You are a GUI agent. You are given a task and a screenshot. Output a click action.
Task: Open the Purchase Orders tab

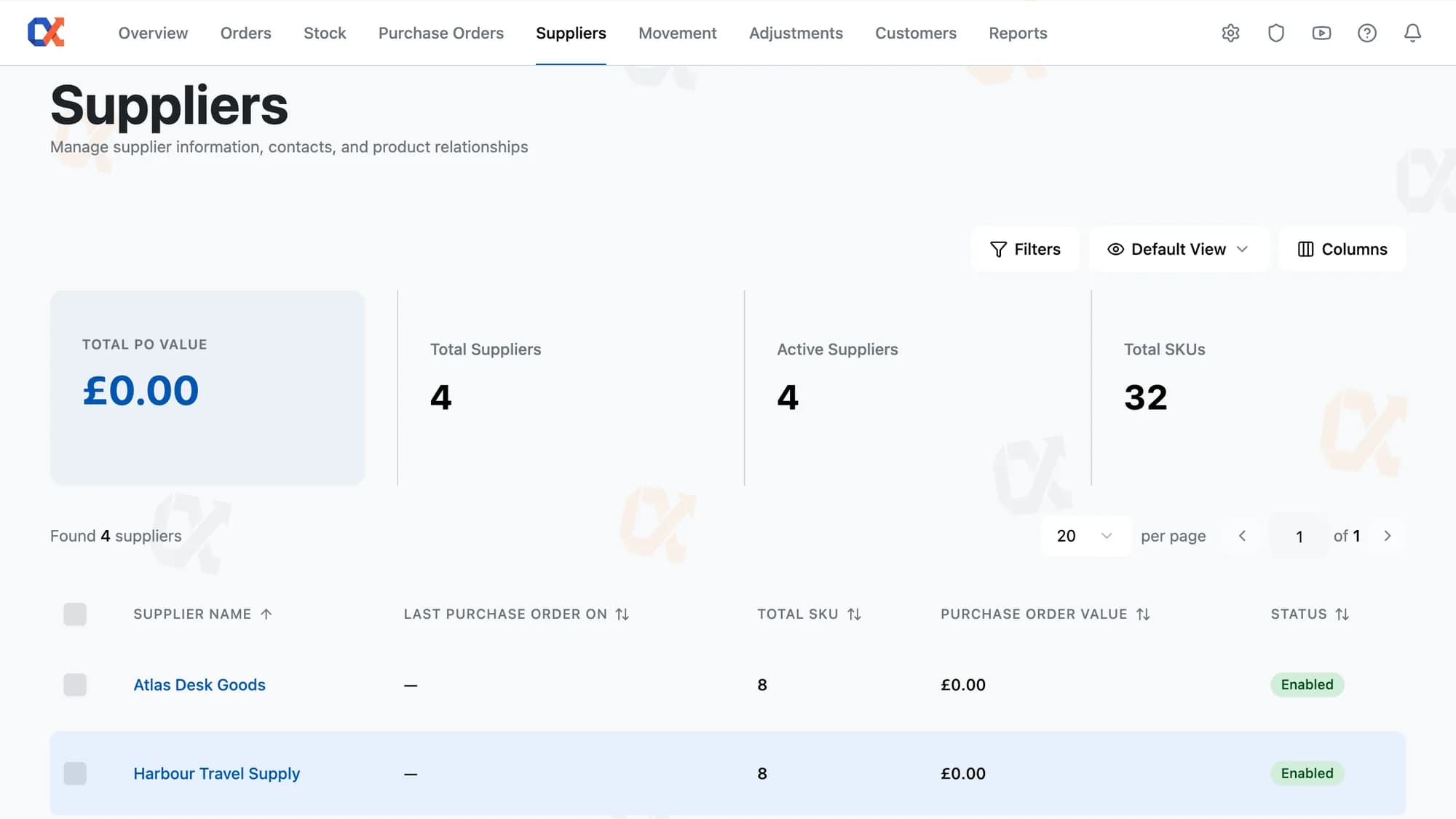441,33
